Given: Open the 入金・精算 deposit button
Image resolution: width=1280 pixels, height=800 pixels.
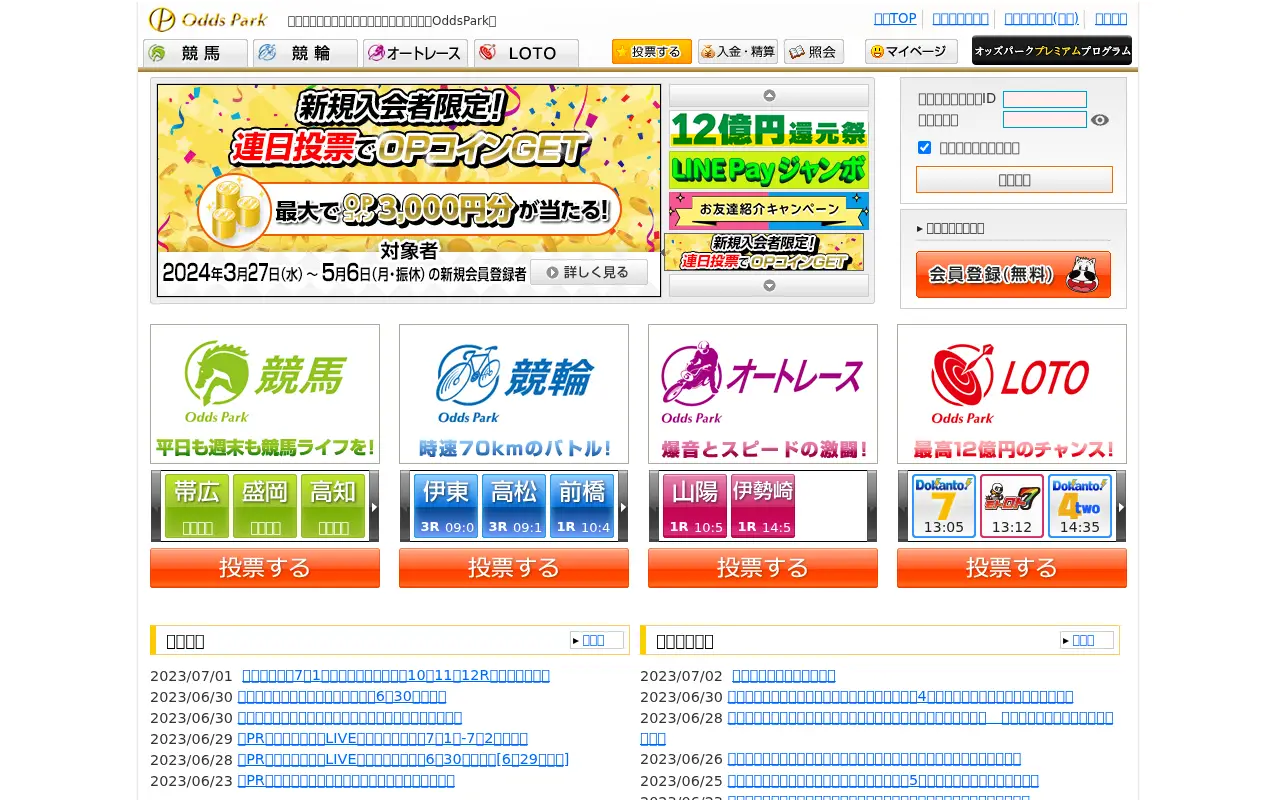Looking at the screenshot, I should [738, 52].
